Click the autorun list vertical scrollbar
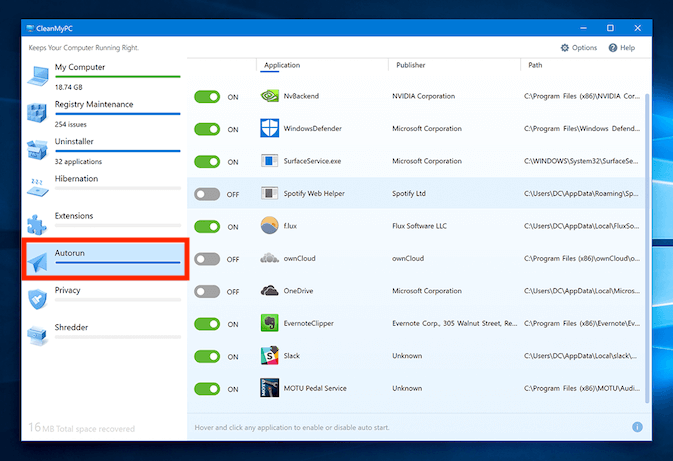 point(647,248)
